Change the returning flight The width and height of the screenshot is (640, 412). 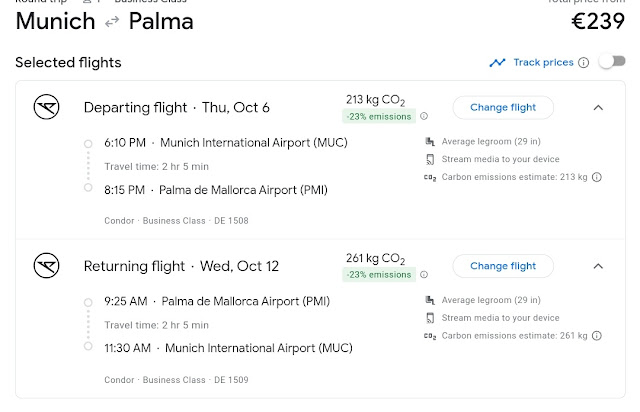pos(503,266)
